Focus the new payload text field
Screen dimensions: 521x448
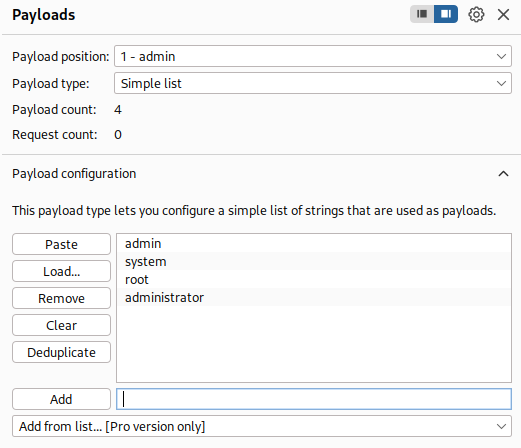(x=314, y=399)
